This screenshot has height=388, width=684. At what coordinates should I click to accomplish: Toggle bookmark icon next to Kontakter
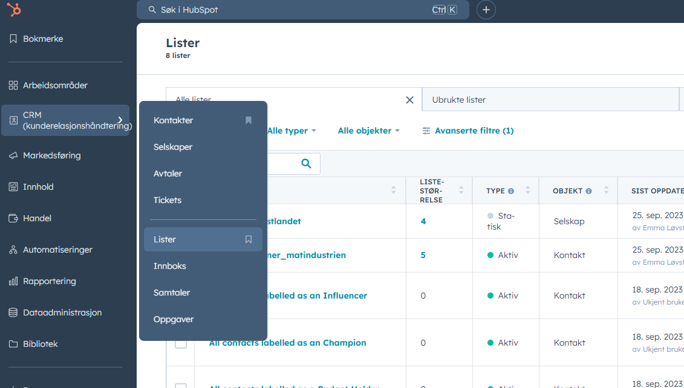tap(248, 120)
